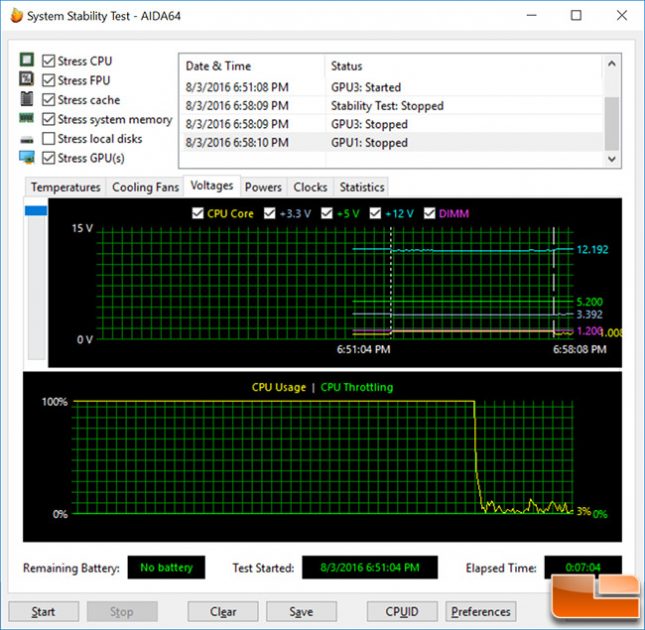
Task: Toggle the Stress GPU(s) checkbox
Action: [49, 158]
